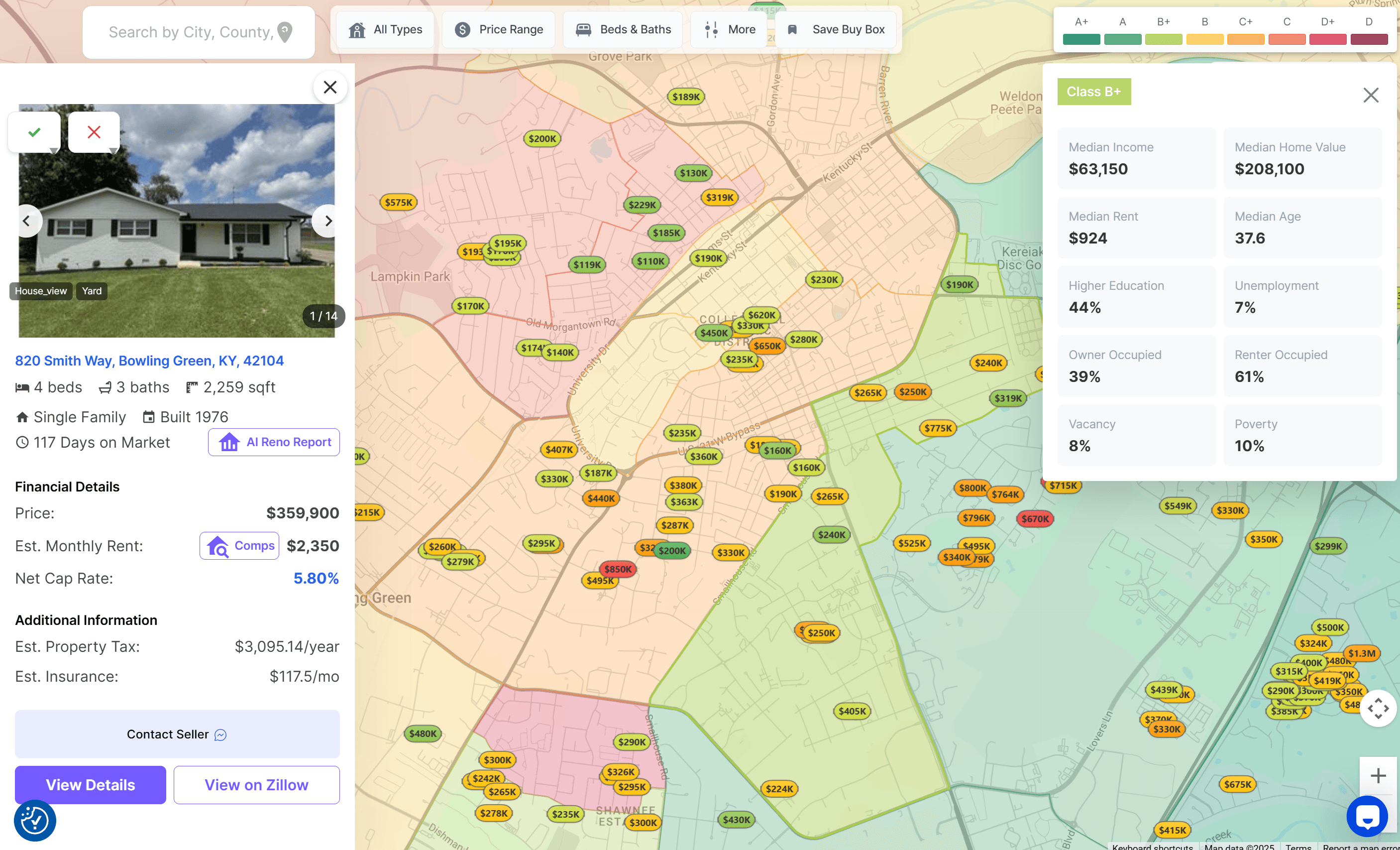The width and height of the screenshot is (1400, 850).
Task: Approve the property with the green checkmark
Action: pos(33,131)
